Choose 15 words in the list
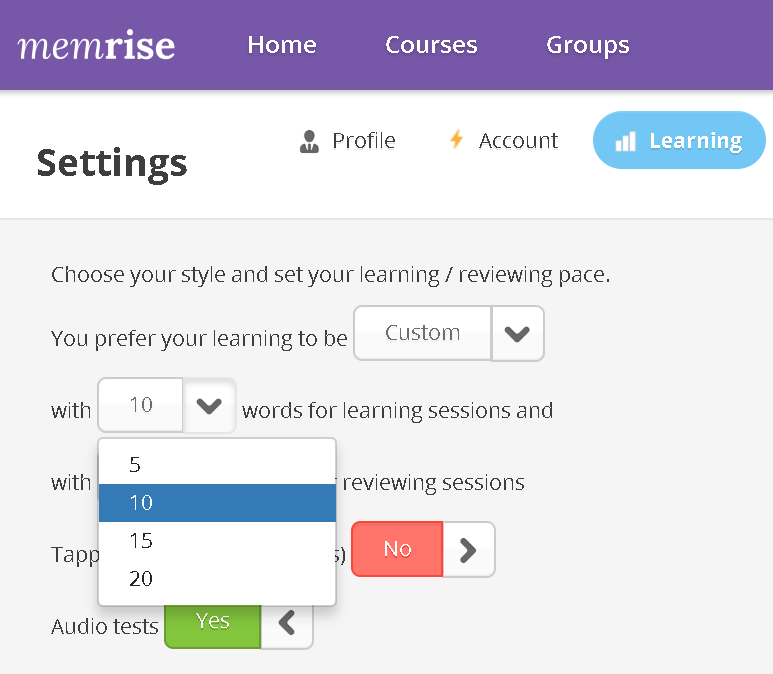 [217, 540]
